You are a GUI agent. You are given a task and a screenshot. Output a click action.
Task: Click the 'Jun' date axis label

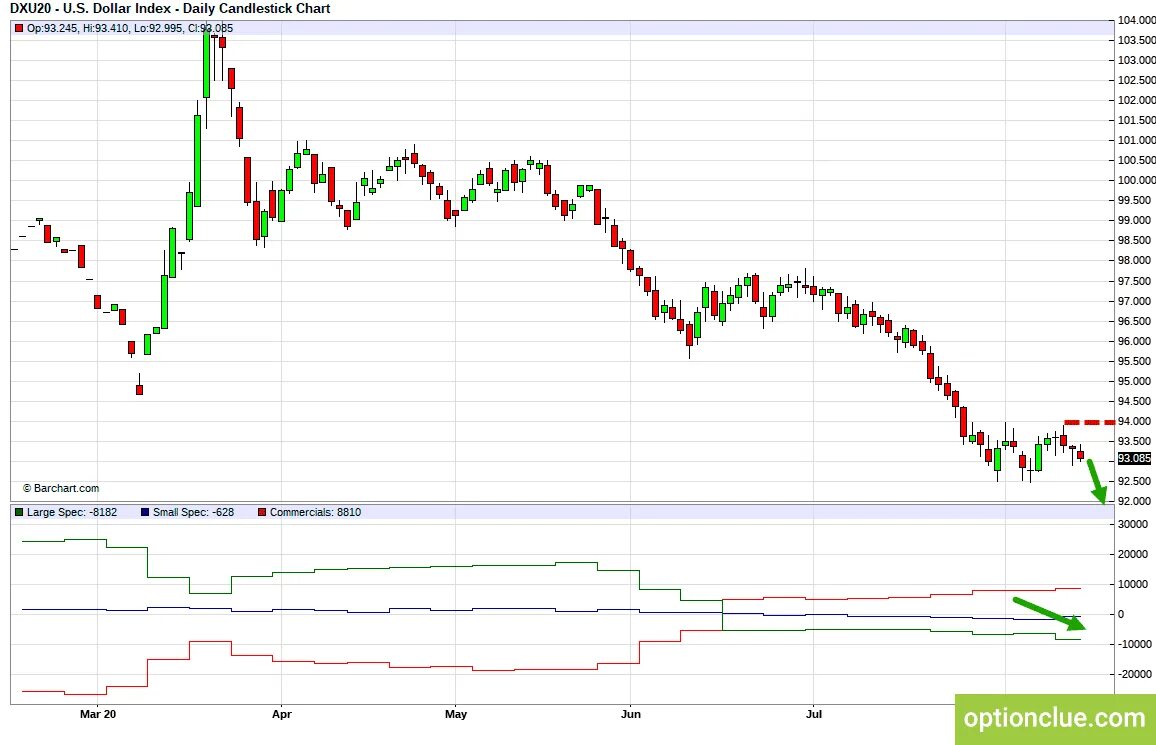(630, 713)
